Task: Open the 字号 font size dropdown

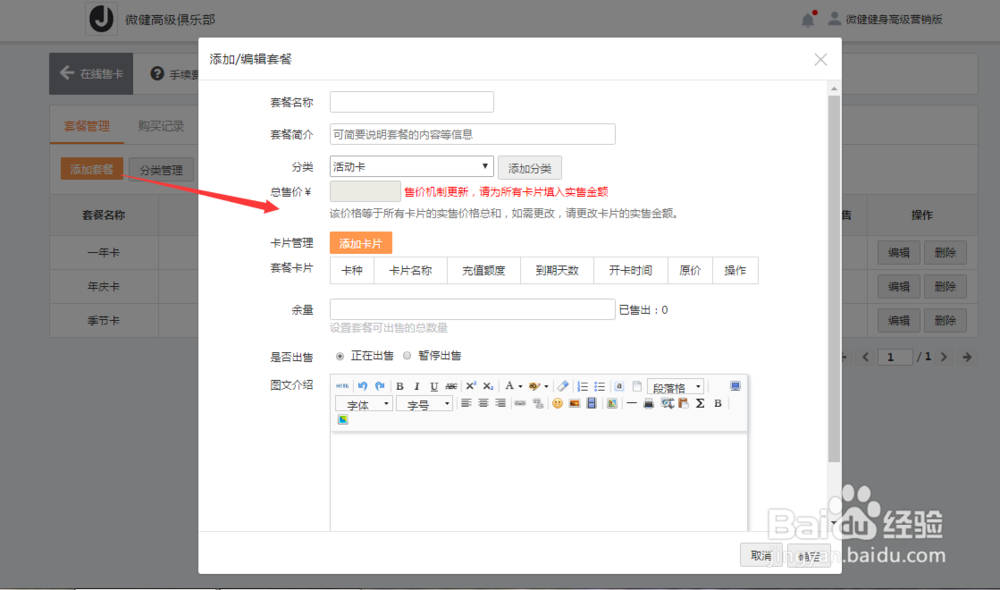Action: pyautogui.click(x=424, y=404)
